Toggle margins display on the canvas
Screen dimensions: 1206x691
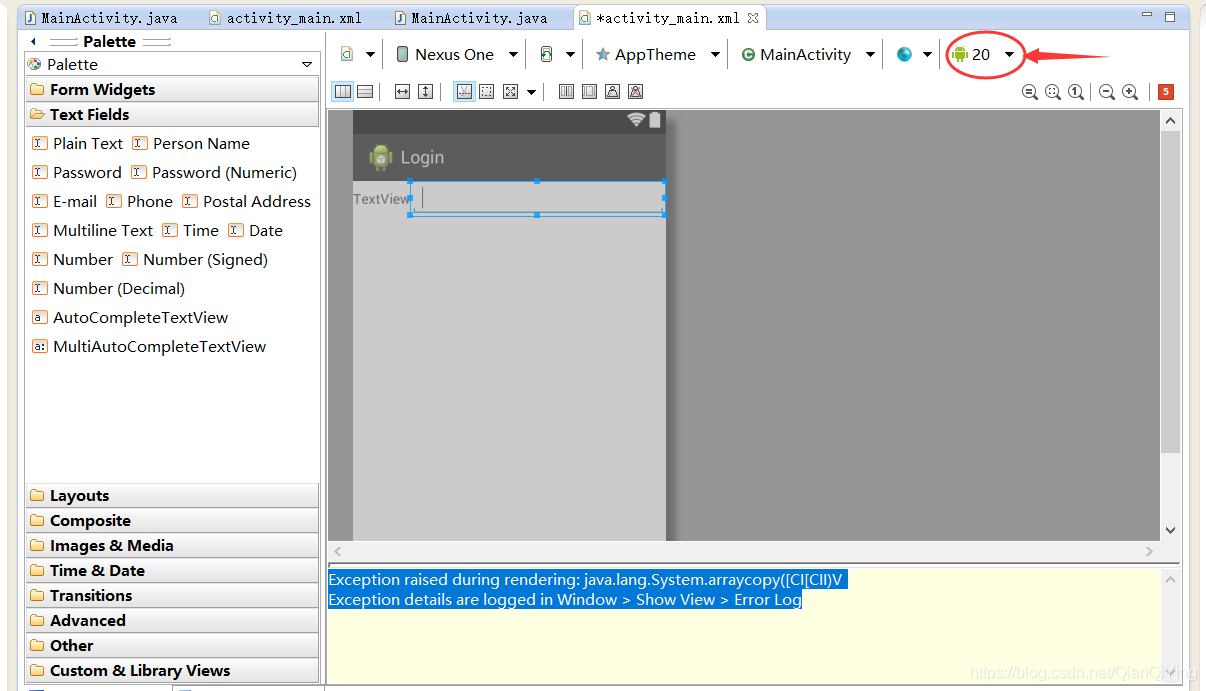pos(485,91)
